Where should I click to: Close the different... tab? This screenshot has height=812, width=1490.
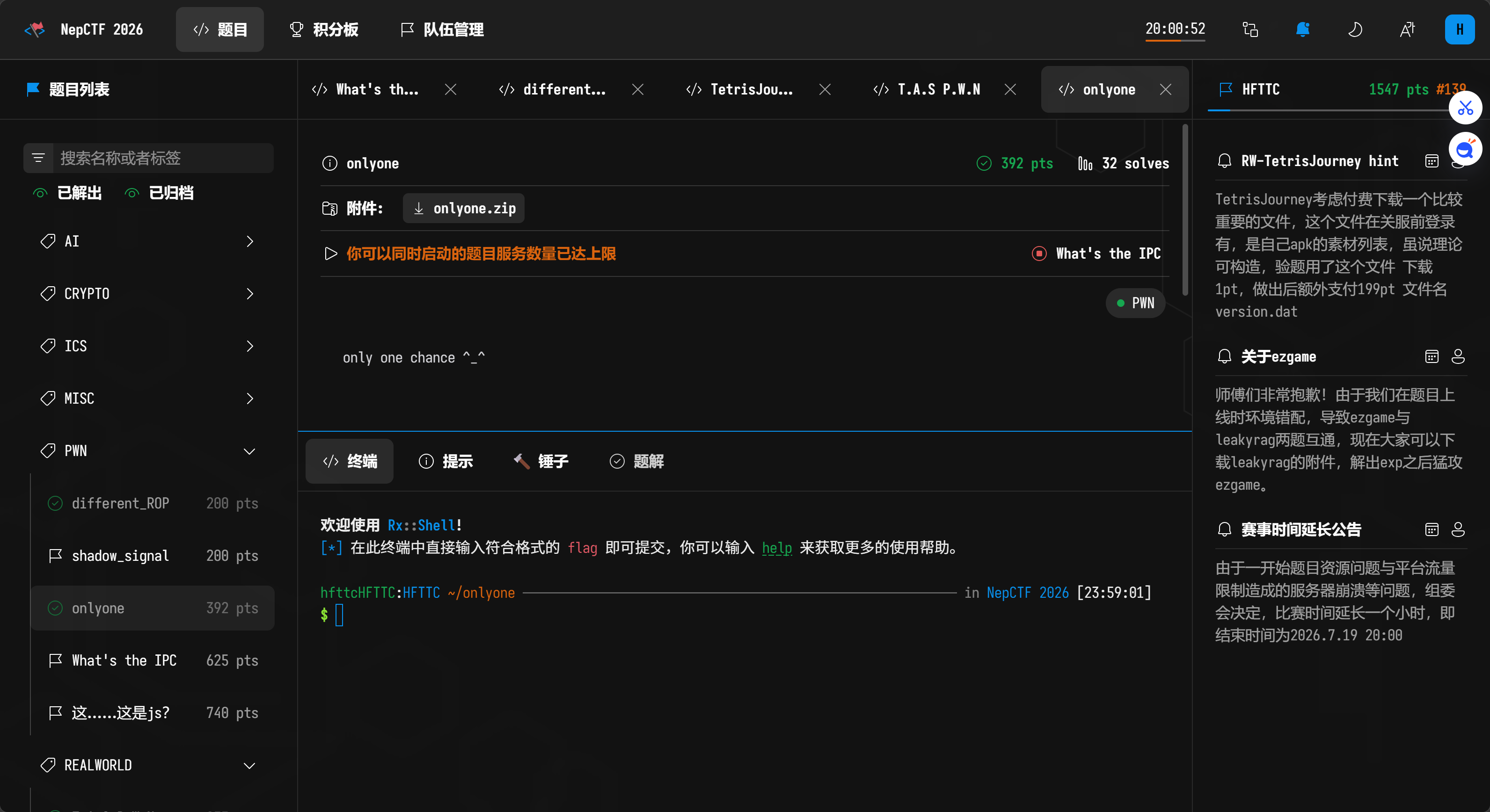click(x=638, y=89)
